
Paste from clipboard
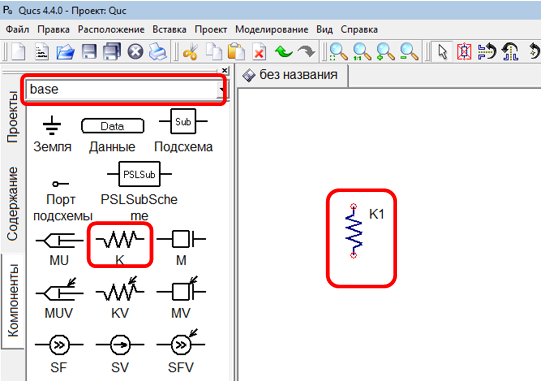[x=236, y=52]
